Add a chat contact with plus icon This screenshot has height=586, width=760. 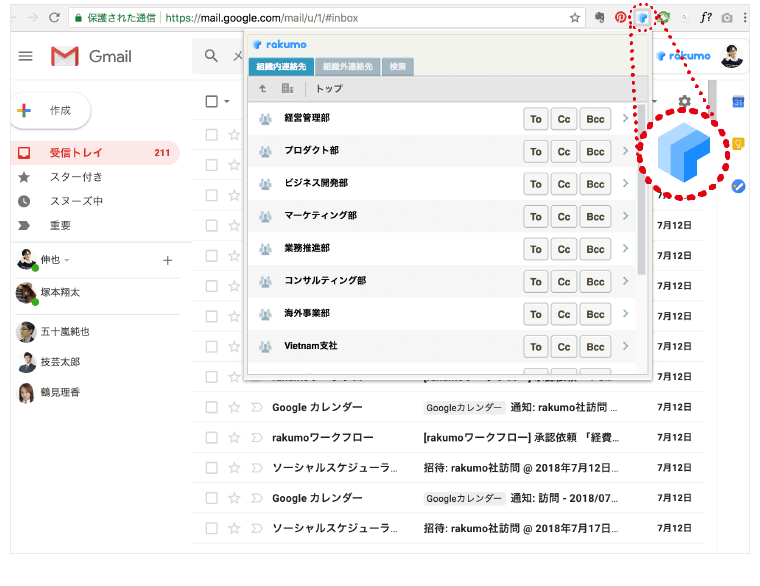(x=168, y=261)
